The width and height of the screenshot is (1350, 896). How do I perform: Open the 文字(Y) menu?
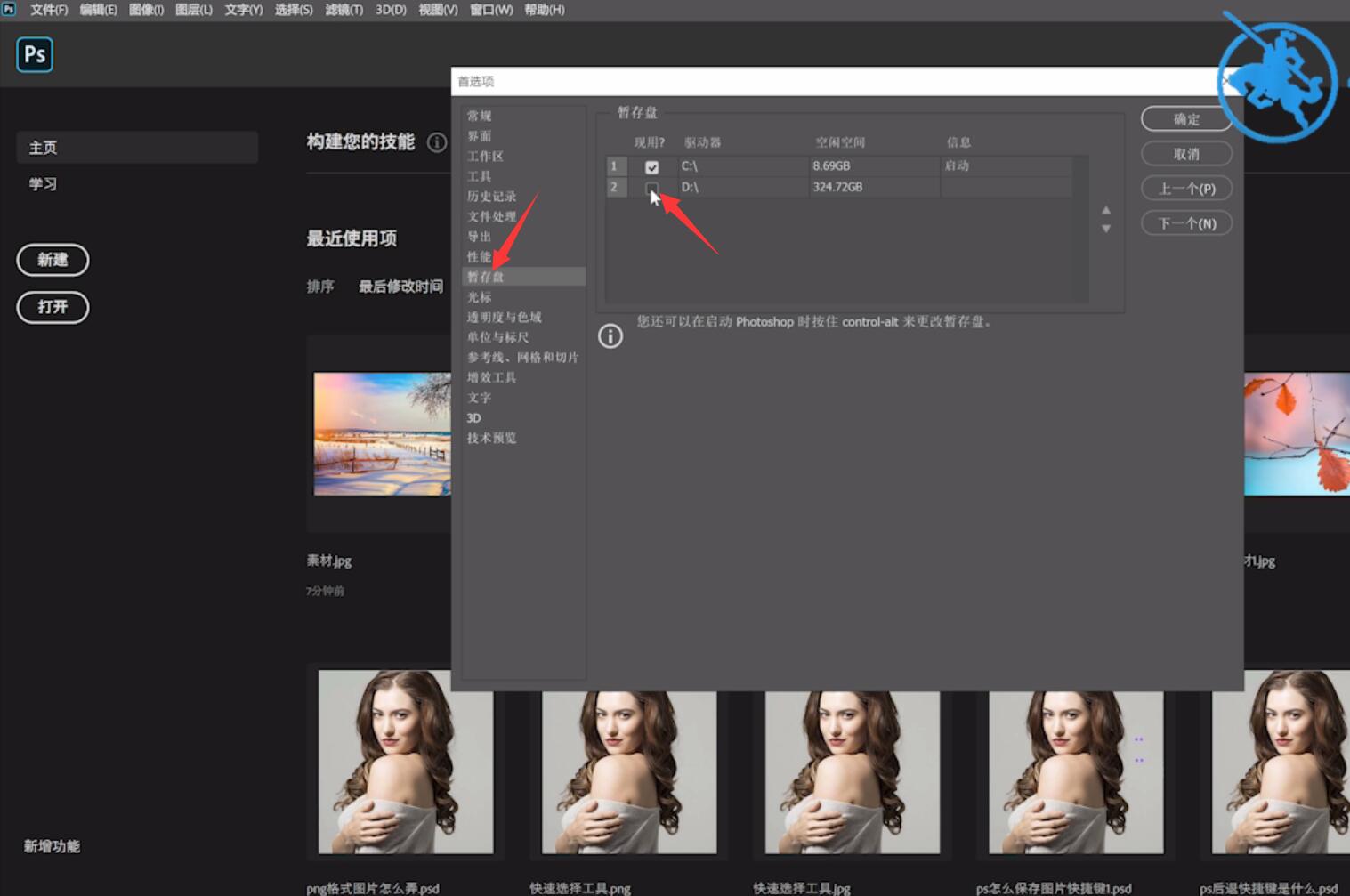243,10
